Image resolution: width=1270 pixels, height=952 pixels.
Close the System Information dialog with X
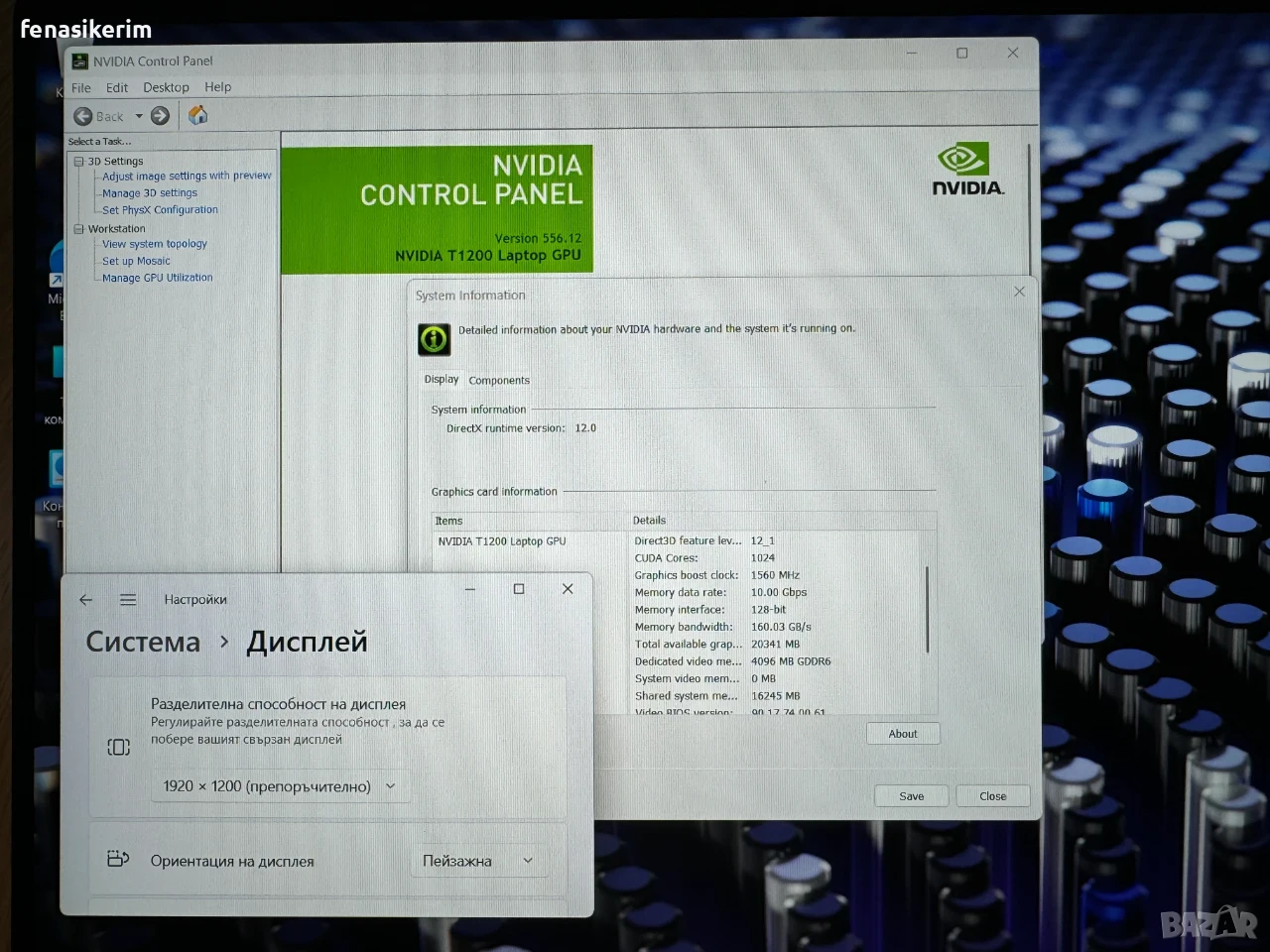[x=1019, y=292]
